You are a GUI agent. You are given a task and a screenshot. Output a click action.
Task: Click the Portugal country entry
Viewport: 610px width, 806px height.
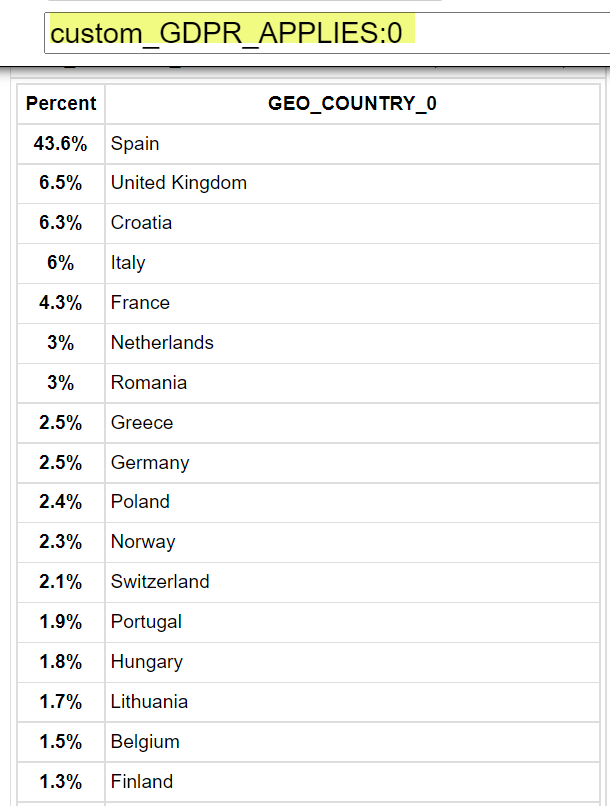coord(352,622)
